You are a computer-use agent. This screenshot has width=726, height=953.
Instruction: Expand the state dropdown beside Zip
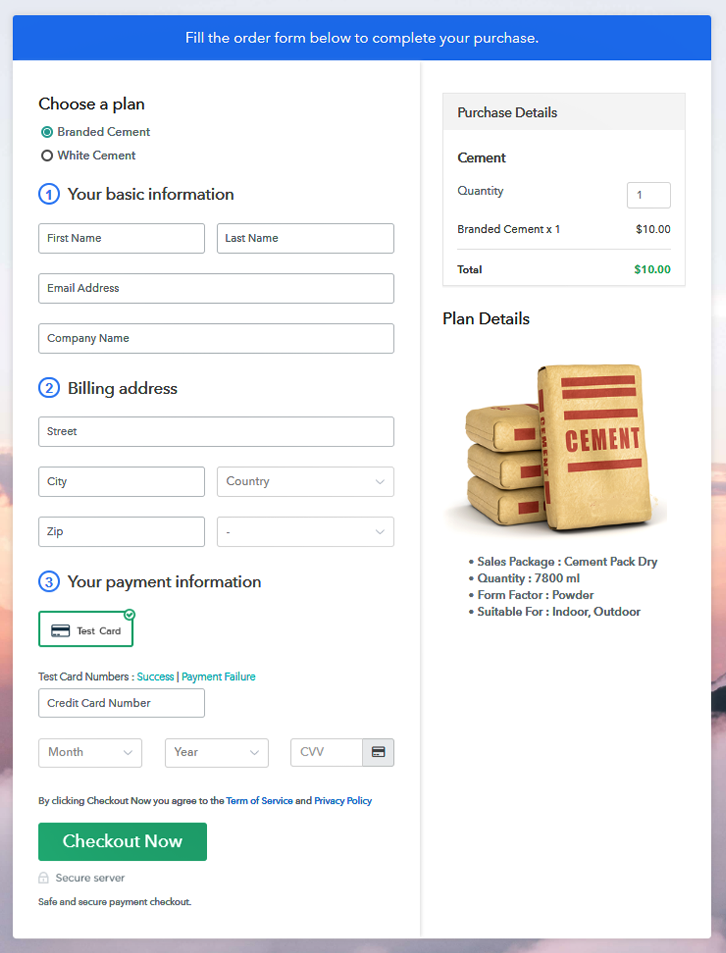[305, 532]
